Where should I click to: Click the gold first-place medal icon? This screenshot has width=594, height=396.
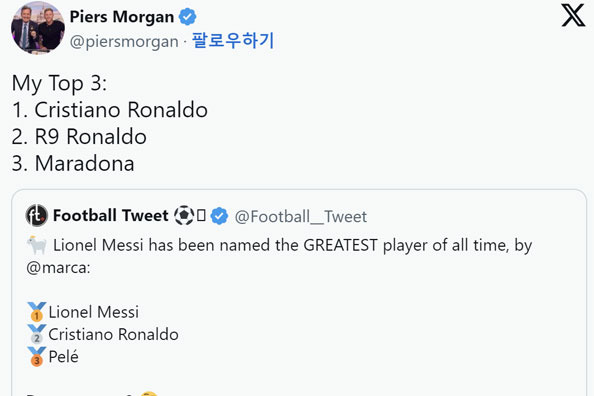click(x=37, y=312)
